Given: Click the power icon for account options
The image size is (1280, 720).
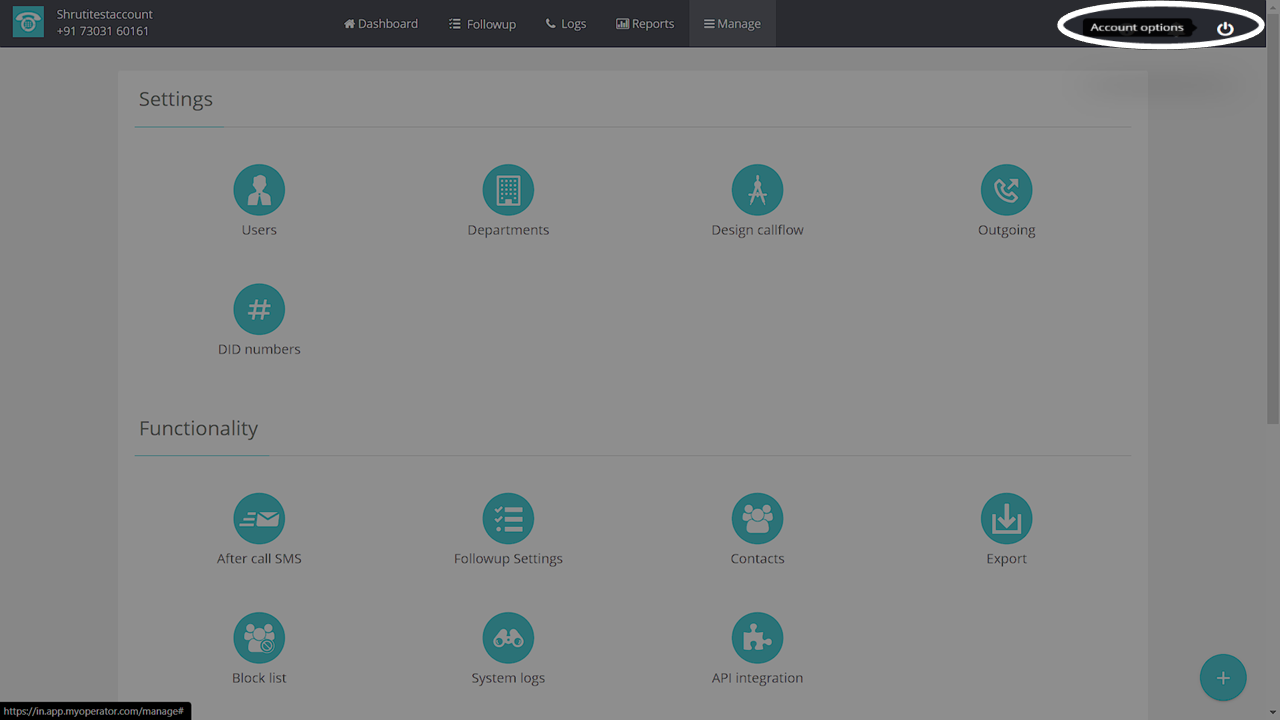Looking at the screenshot, I should 1225,28.
